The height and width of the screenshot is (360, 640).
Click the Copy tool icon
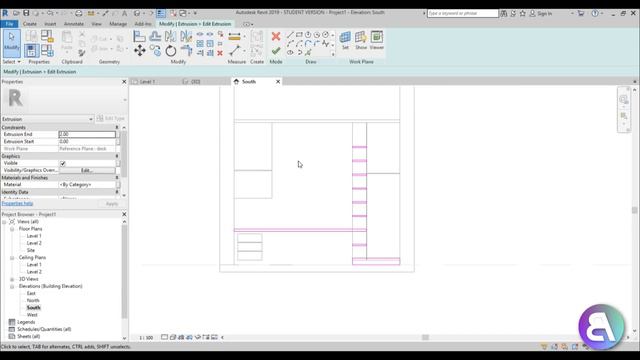(x=155, y=51)
